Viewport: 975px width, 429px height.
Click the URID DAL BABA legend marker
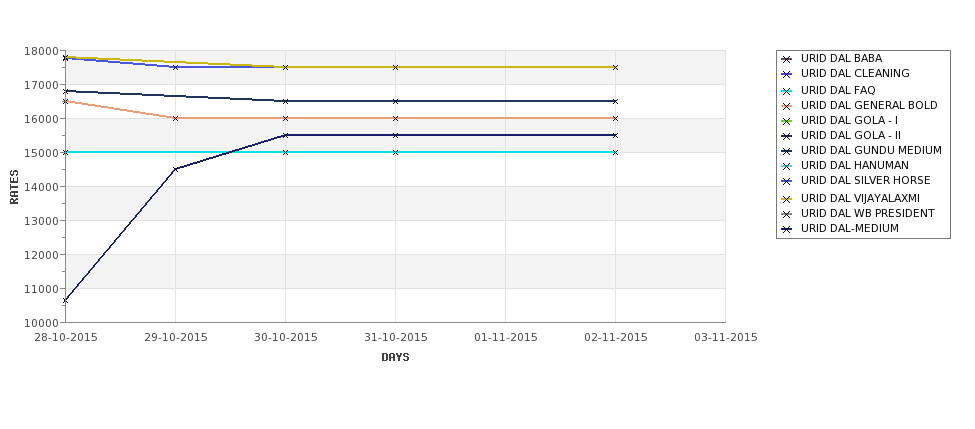tap(787, 59)
